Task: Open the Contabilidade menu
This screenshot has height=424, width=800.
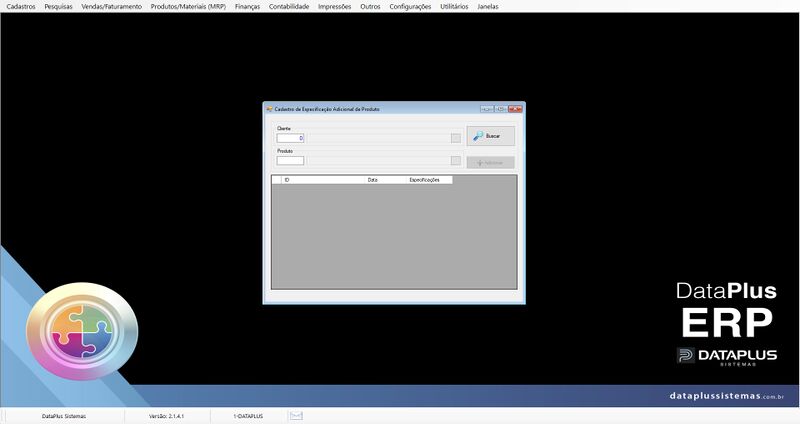Action: click(289, 7)
